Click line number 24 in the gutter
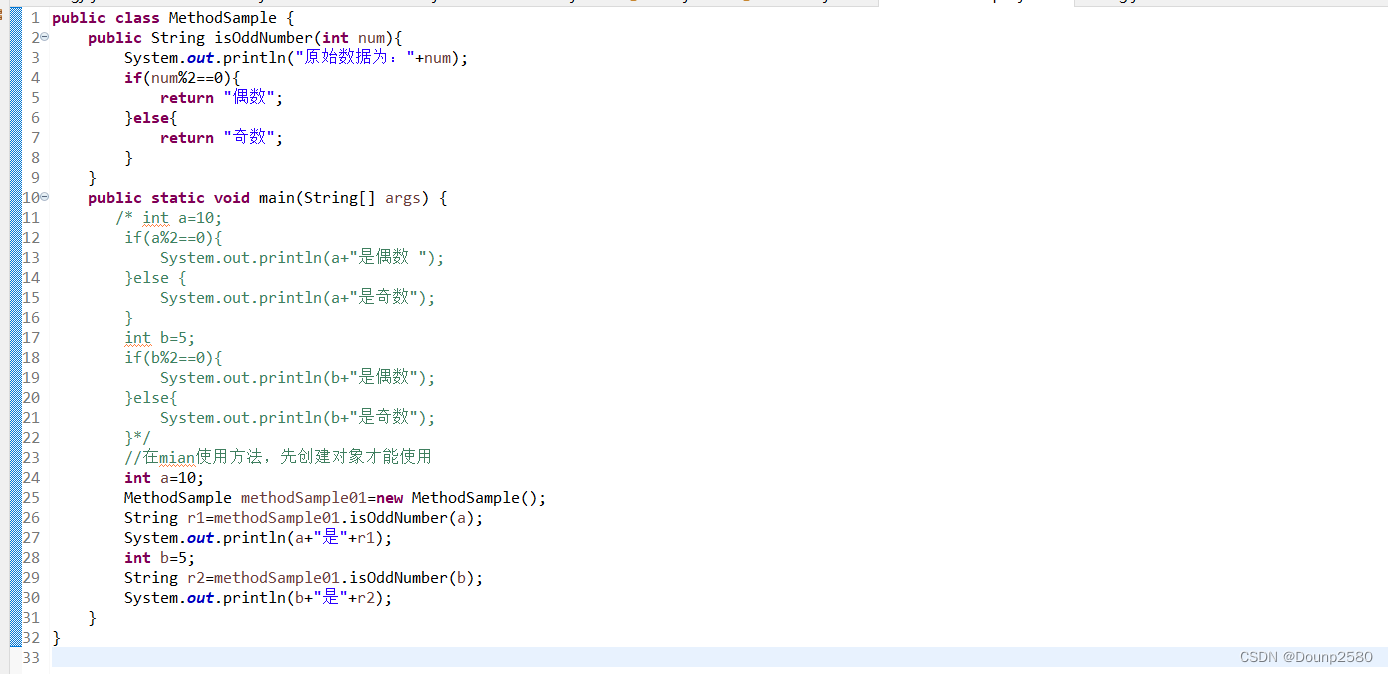Screen dimensions: 1388x674 (x=30, y=477)
